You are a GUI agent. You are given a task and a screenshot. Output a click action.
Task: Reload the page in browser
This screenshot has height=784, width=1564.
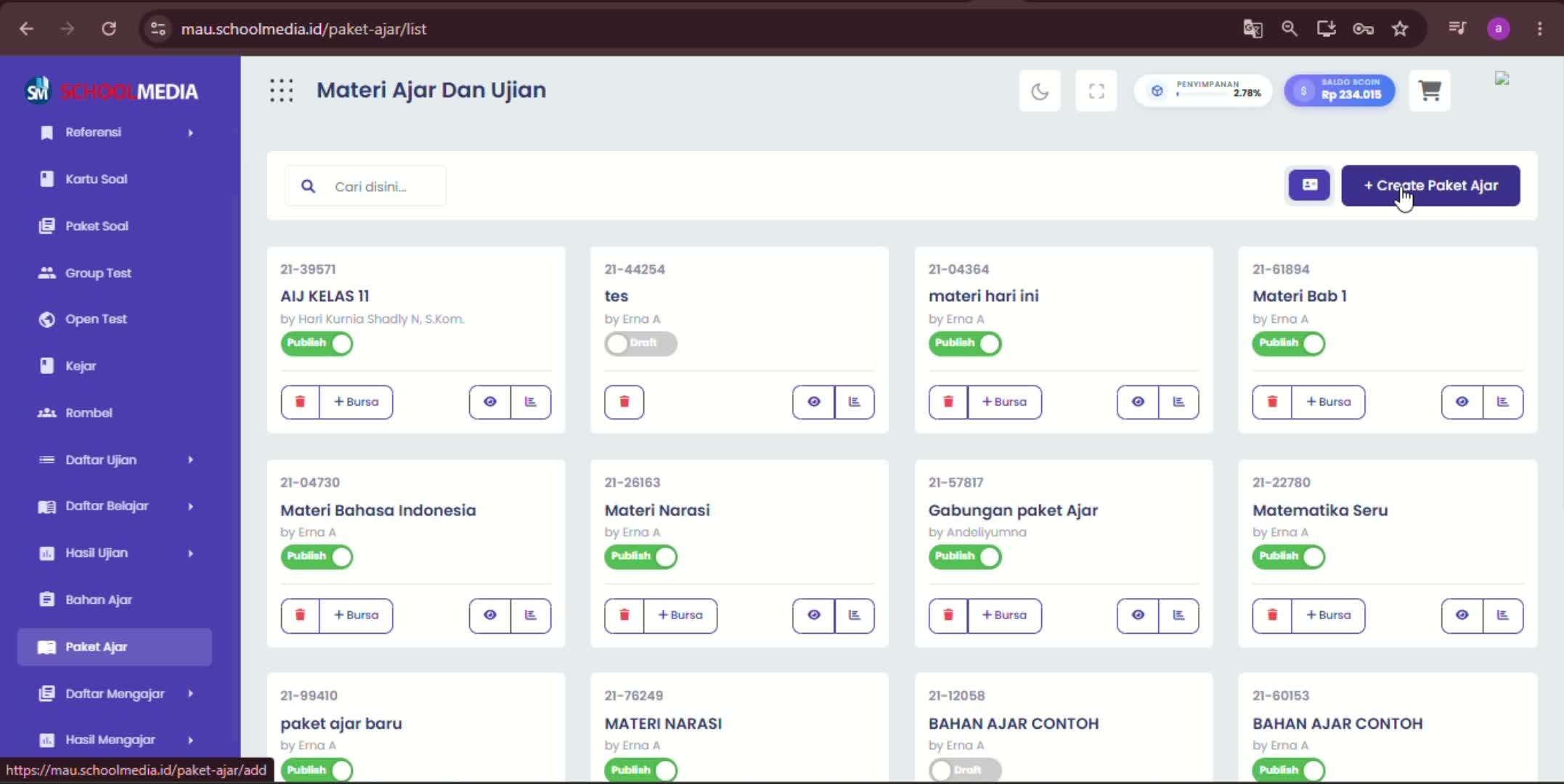pyautogui.click(x=109, y=29)
